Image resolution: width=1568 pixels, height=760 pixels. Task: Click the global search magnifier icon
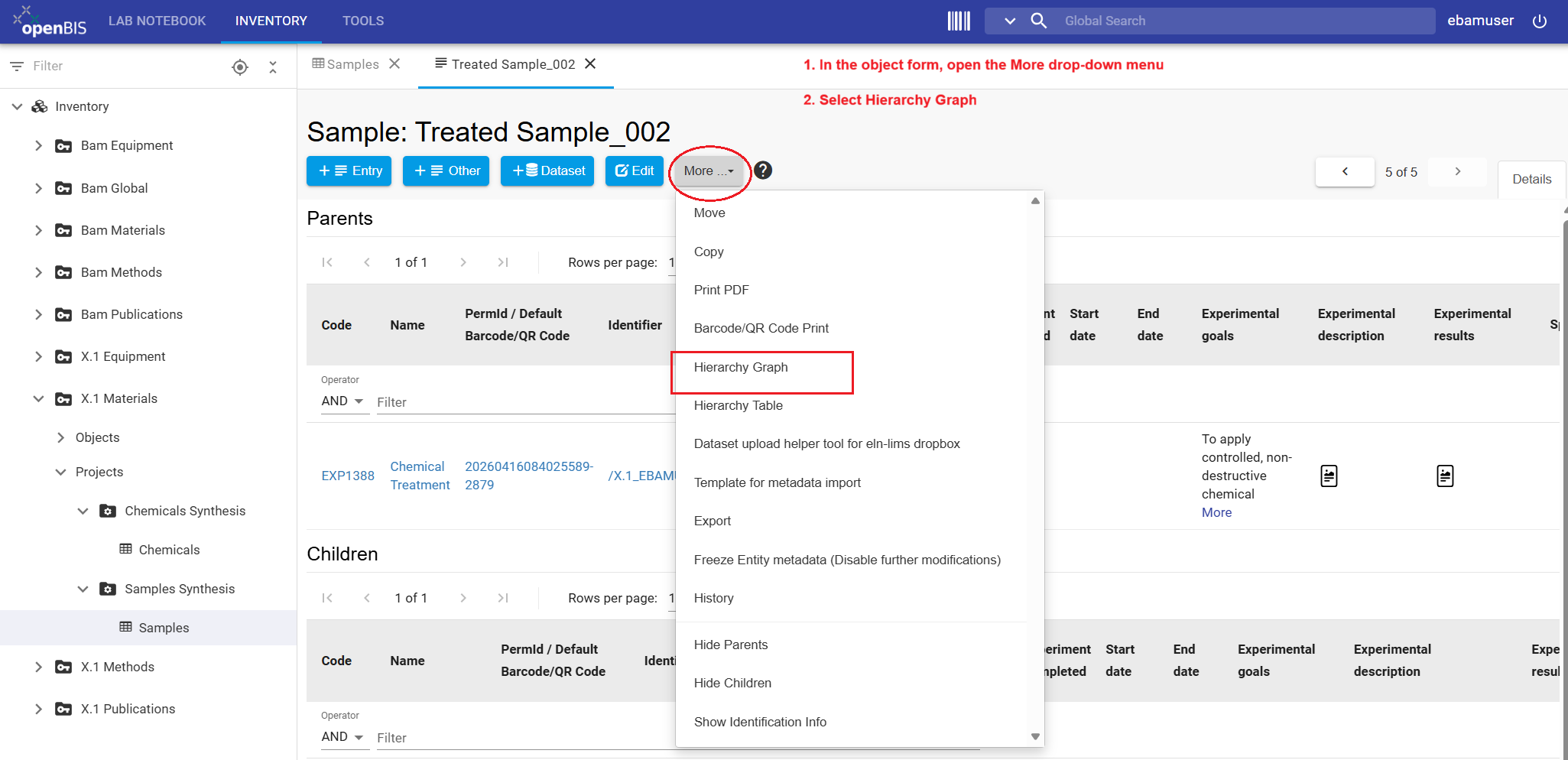coord(1038,21)
